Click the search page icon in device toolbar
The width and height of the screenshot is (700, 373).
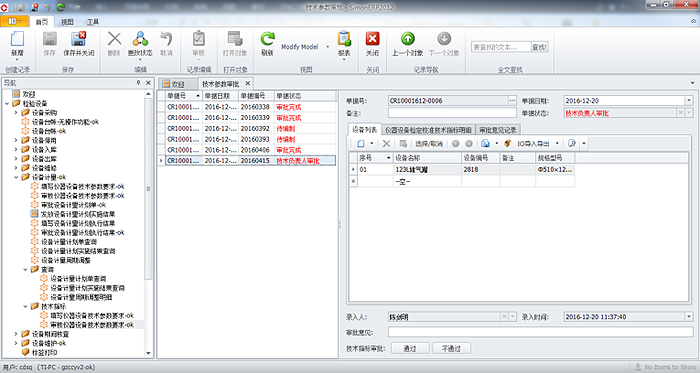[x=572, y=144]
